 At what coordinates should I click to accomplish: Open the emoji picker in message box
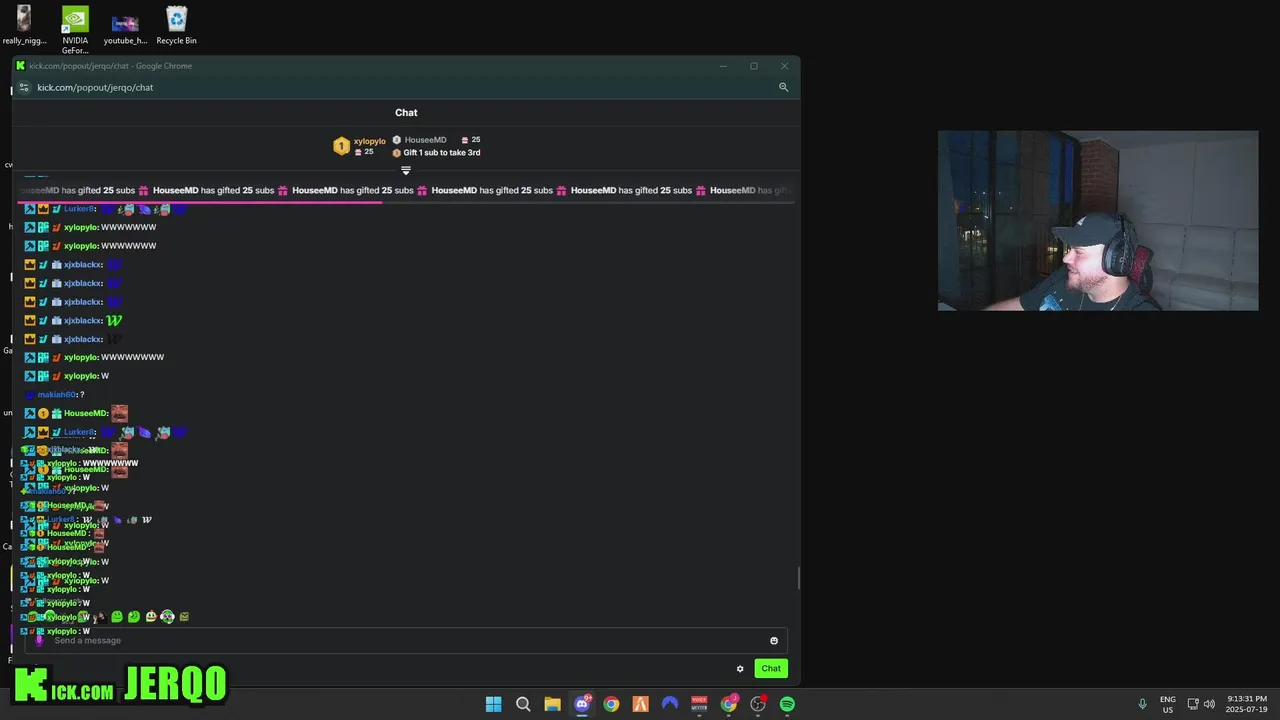(774, 641)
